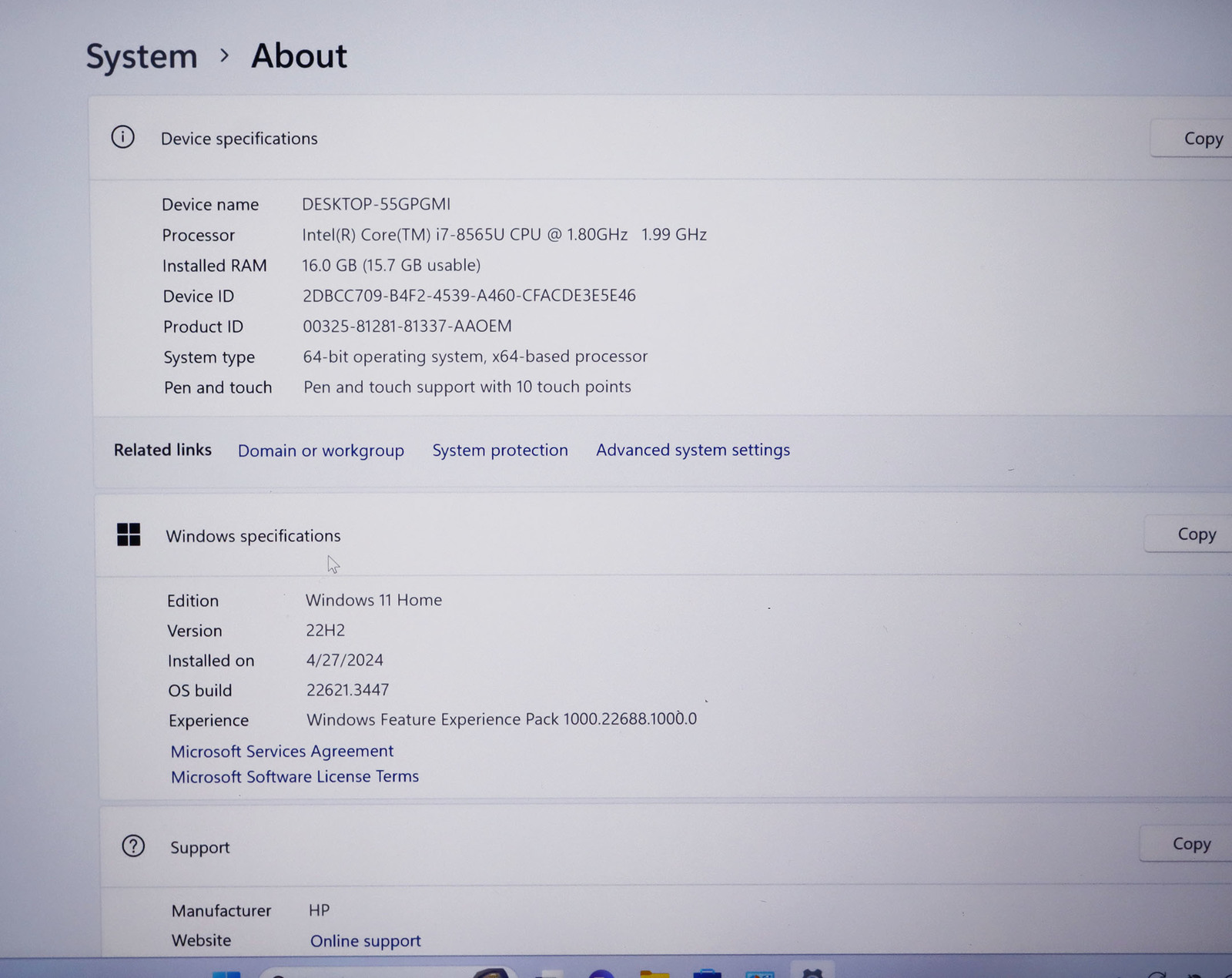Screen dimensions: 1232x978
Task: Click the Product ID label
Action: (x=203, y=327)
